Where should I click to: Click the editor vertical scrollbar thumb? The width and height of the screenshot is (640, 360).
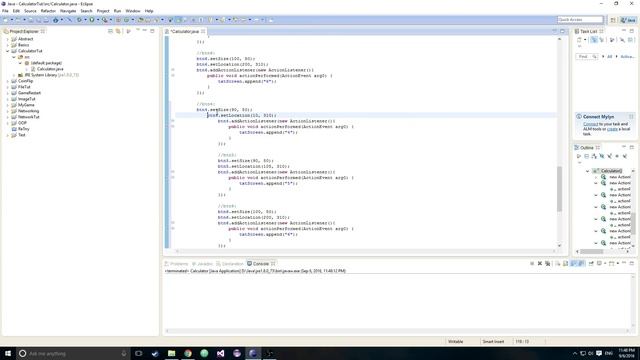(x=559, y=189)
